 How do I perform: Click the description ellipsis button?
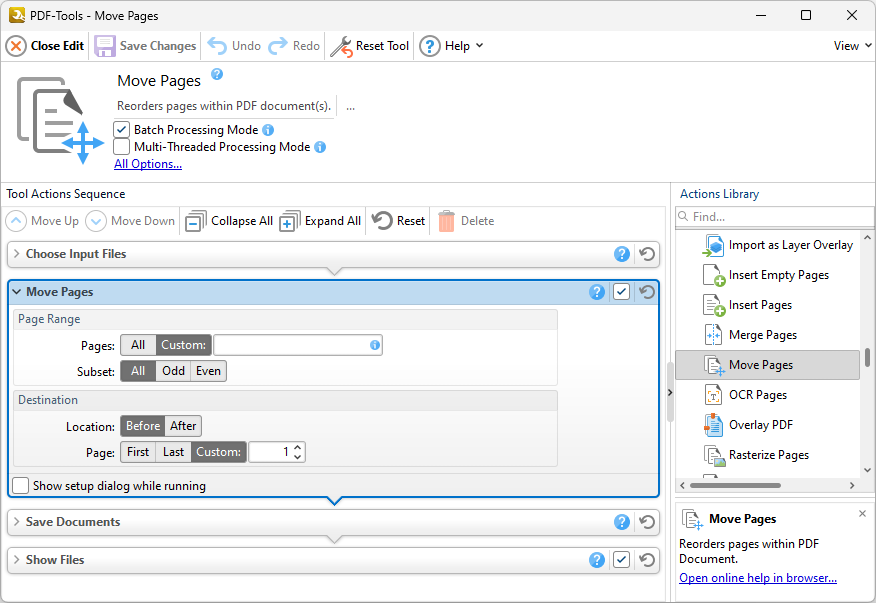coord(350,107)
